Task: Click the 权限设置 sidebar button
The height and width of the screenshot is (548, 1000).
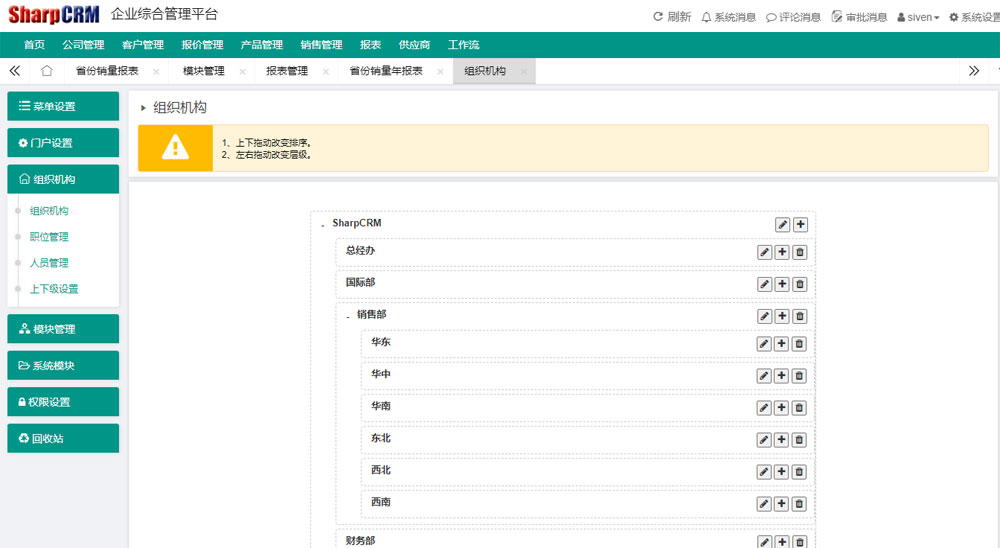Action: [62, 402]
